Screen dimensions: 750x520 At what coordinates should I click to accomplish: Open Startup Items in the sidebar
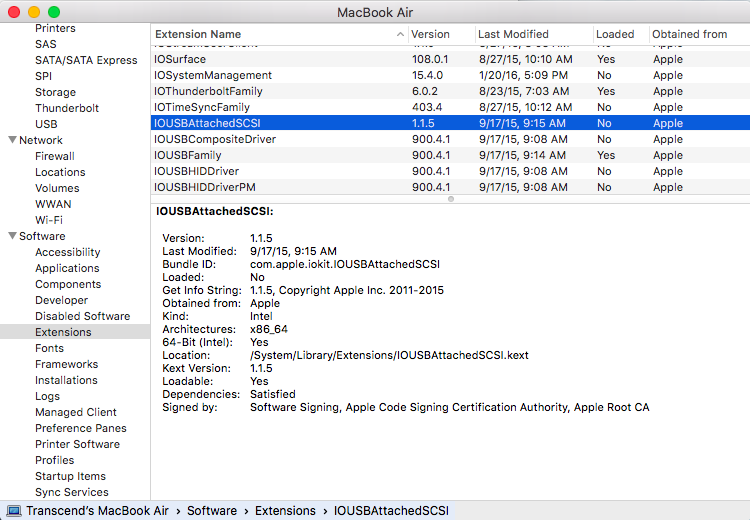70,476
